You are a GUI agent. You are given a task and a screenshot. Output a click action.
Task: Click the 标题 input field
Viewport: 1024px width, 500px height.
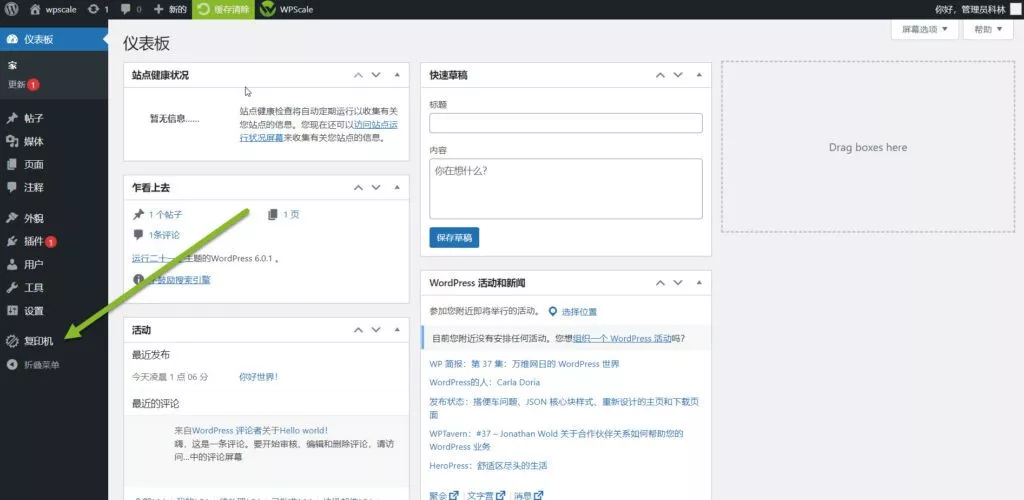click(566, 123)
